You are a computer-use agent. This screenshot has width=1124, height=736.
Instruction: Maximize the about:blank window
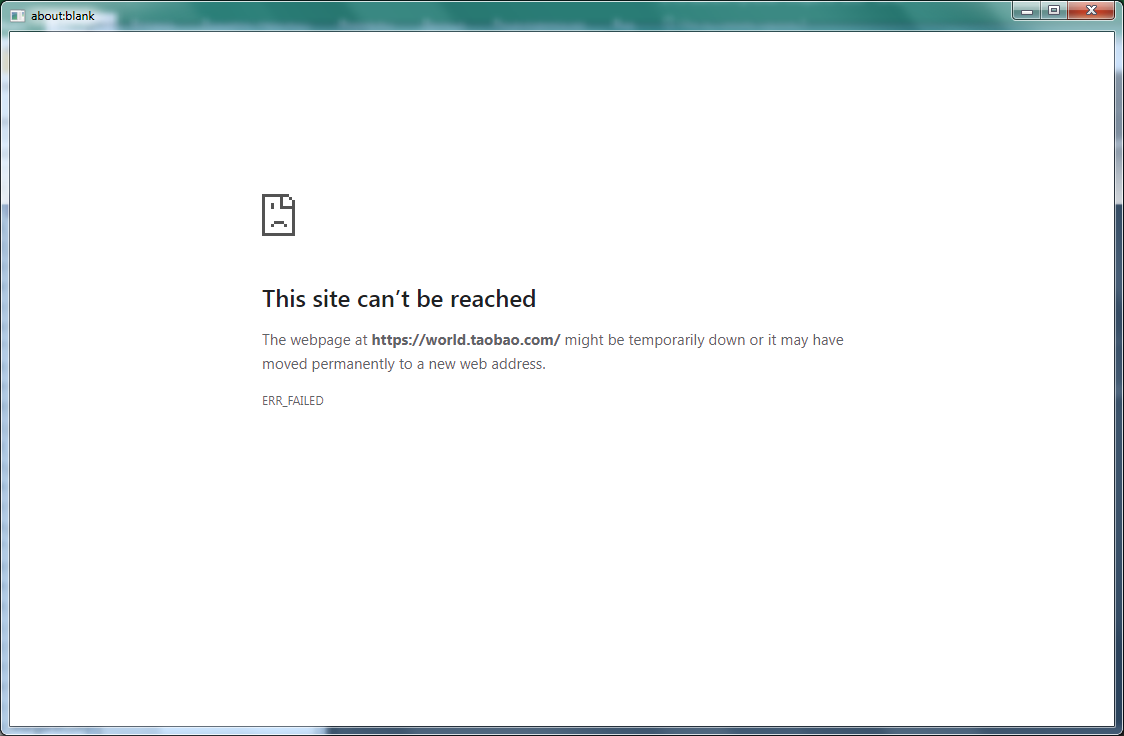tap(1054, 11)
